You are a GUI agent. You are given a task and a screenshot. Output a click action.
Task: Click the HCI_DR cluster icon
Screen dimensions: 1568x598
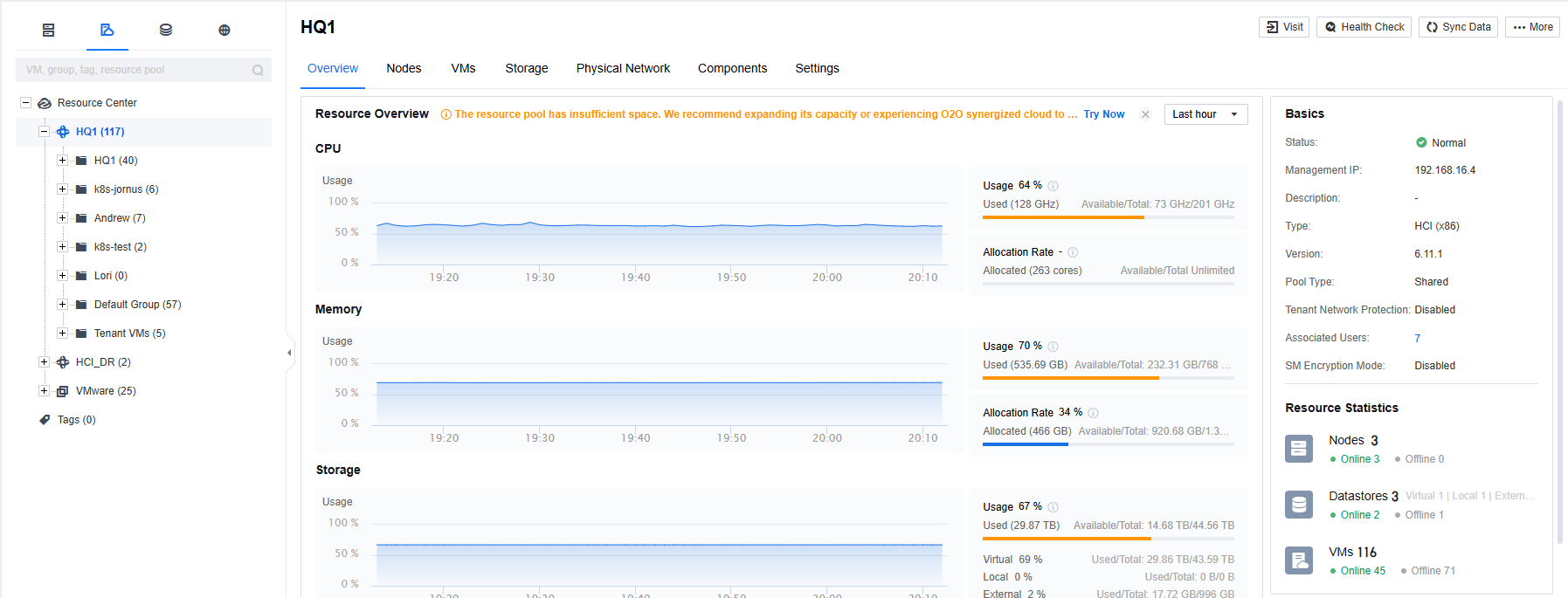[x=63, y=362]
